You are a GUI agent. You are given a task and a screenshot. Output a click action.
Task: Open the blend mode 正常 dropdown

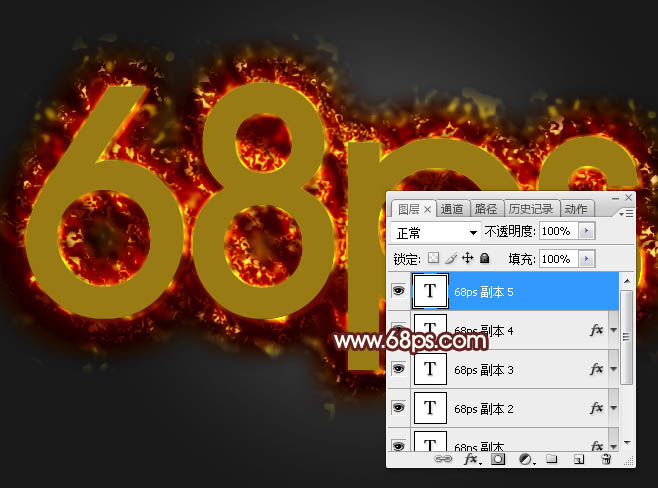pyautogui.click(x=436, y=232)
